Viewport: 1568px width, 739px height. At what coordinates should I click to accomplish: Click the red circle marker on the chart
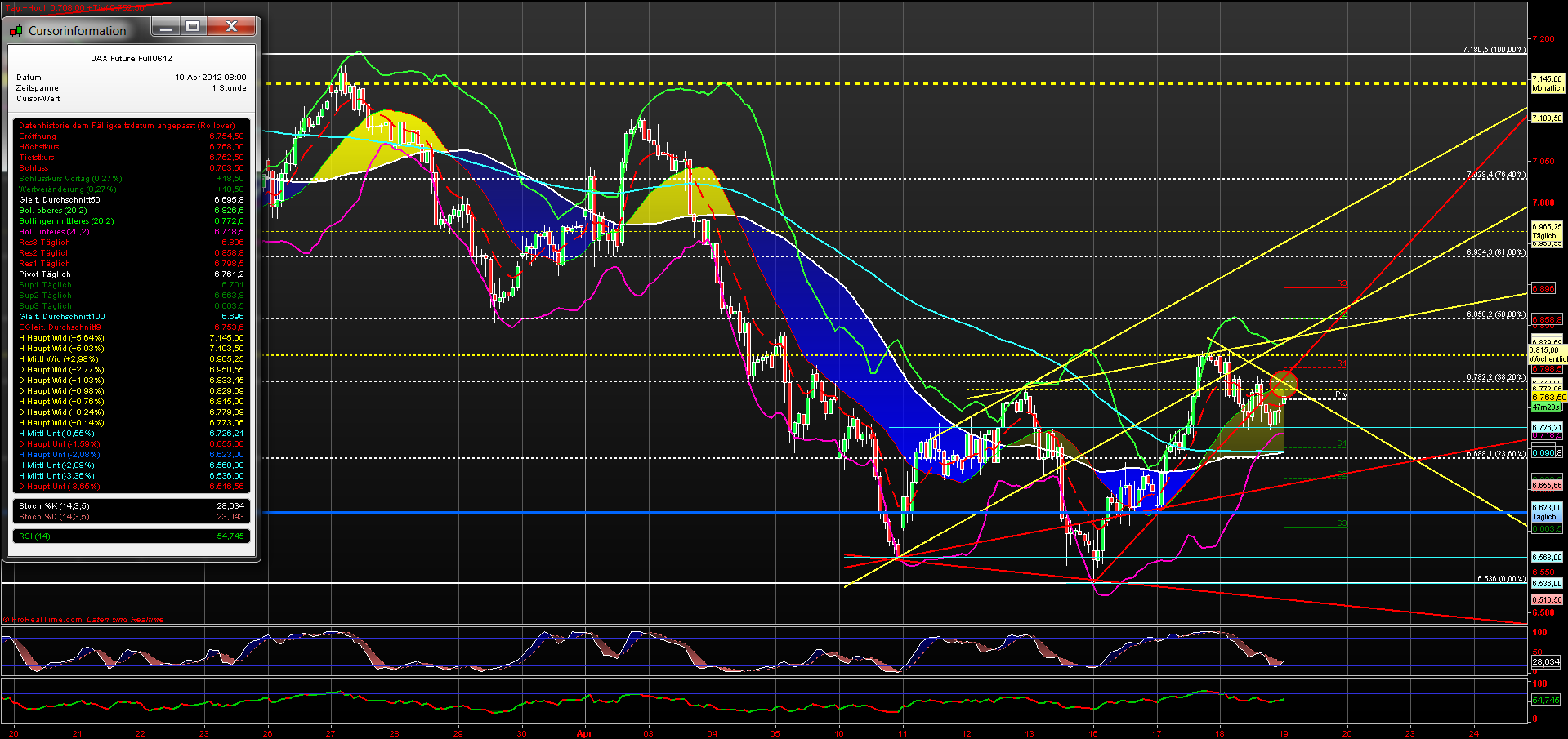(x=1284, y=382)
